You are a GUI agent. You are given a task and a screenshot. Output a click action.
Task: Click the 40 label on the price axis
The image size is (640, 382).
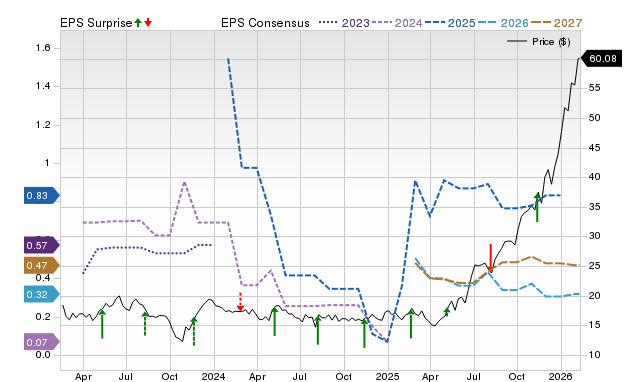tap(594, 177)
